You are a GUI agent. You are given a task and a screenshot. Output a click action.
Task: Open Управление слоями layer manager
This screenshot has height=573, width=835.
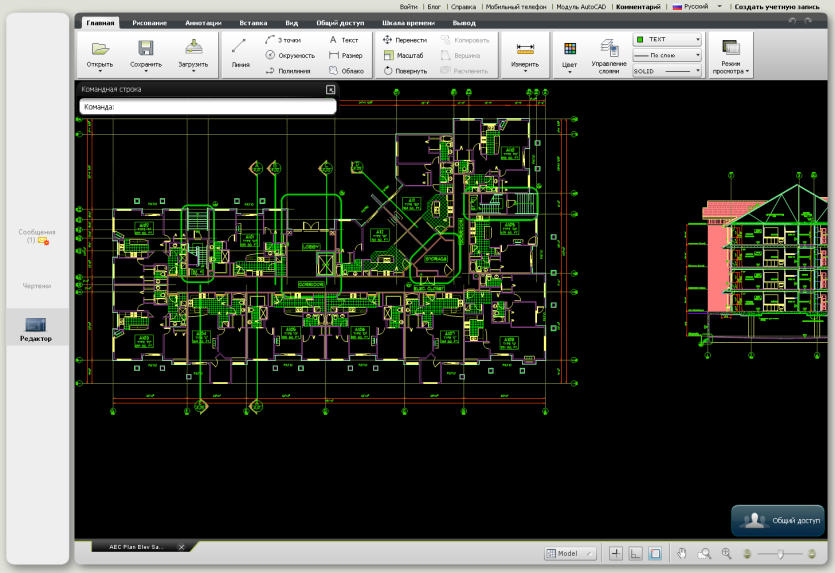tap(609, 55)
